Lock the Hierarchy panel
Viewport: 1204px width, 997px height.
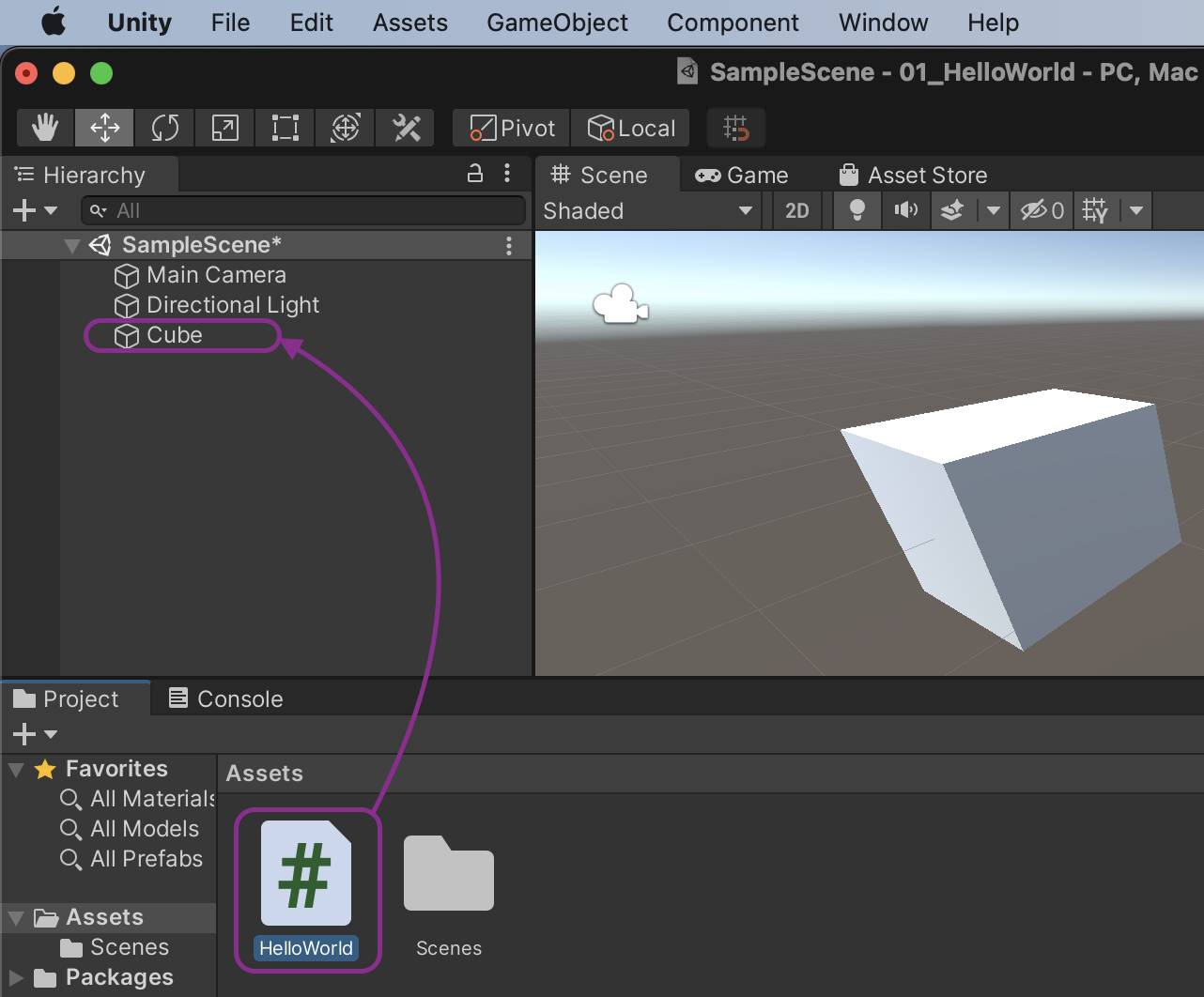click(x=475, y=173)
